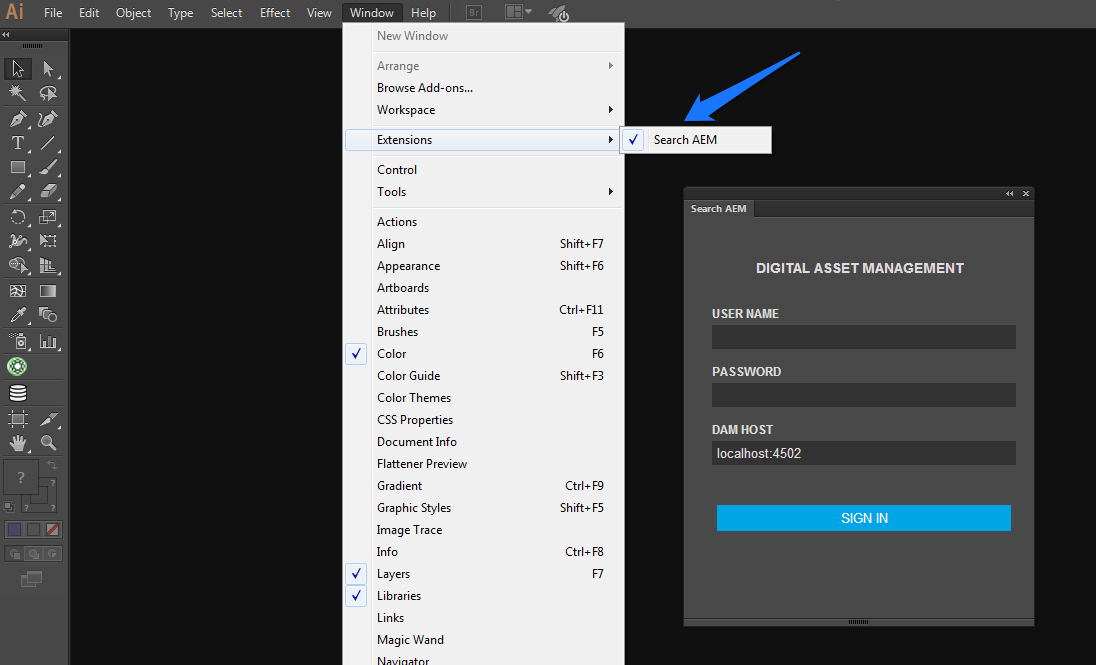Select the Selection tool (black arrow)
The width and height of the screenshot is (1096, 665).
pos(17,69)
